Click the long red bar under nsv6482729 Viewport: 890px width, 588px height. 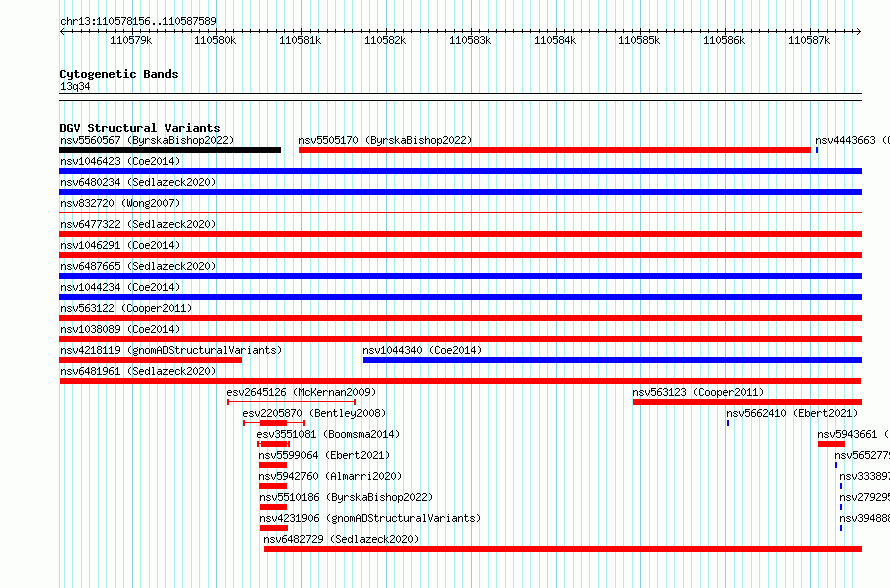coord(563,549)
